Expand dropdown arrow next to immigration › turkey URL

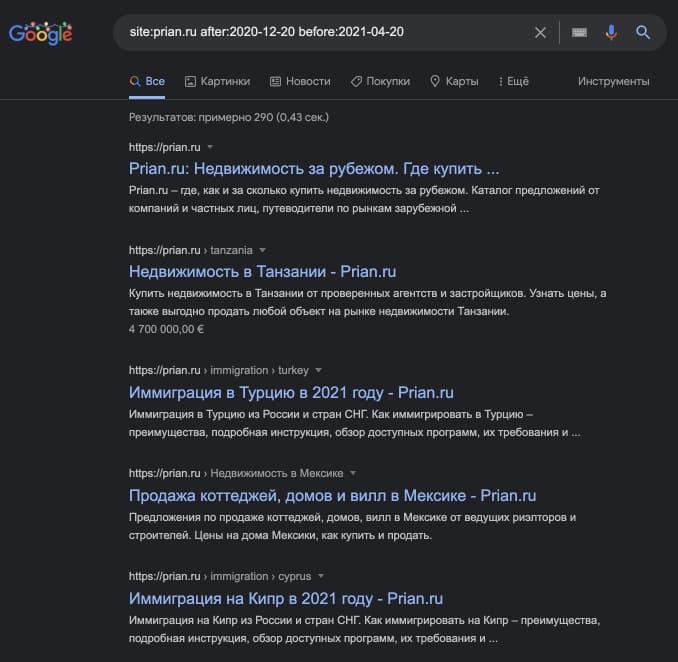319,371
